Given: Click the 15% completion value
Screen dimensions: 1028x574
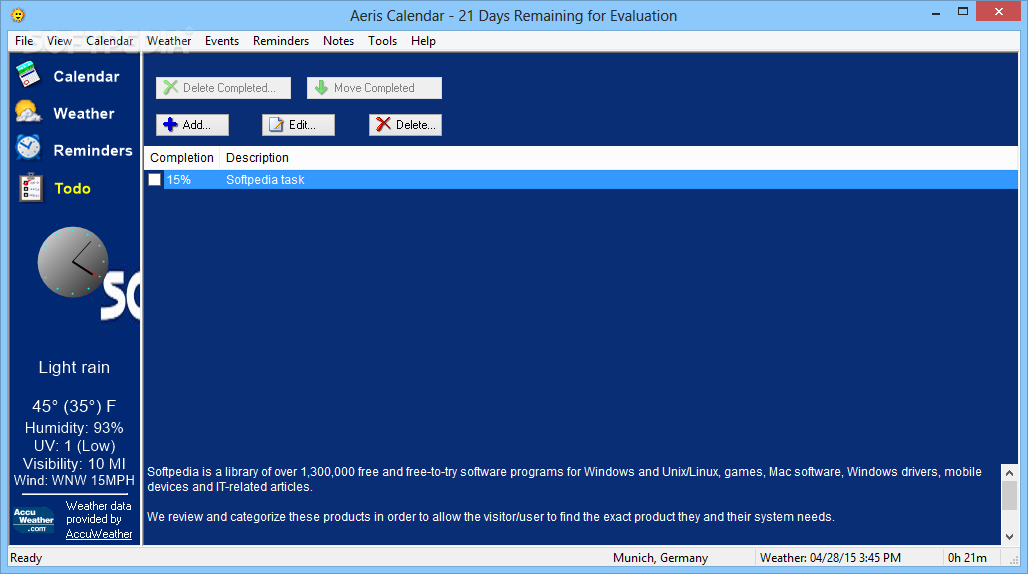Looking at the screenshot, I should [x=178, y=180].
